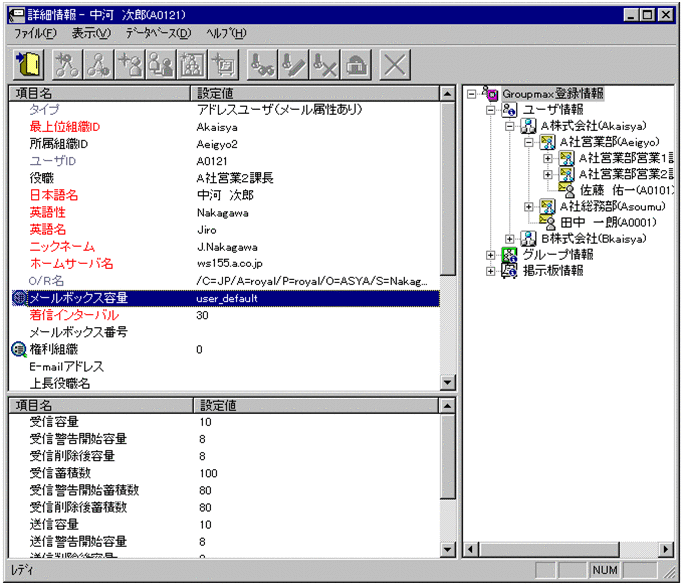Click the 掲示板情報 bulletin board icon
685x587 pixels.
pos(509,271)
